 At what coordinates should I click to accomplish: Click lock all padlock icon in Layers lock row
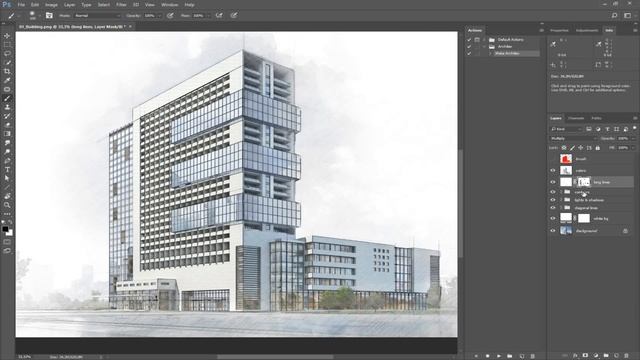[x=598, y=148]
